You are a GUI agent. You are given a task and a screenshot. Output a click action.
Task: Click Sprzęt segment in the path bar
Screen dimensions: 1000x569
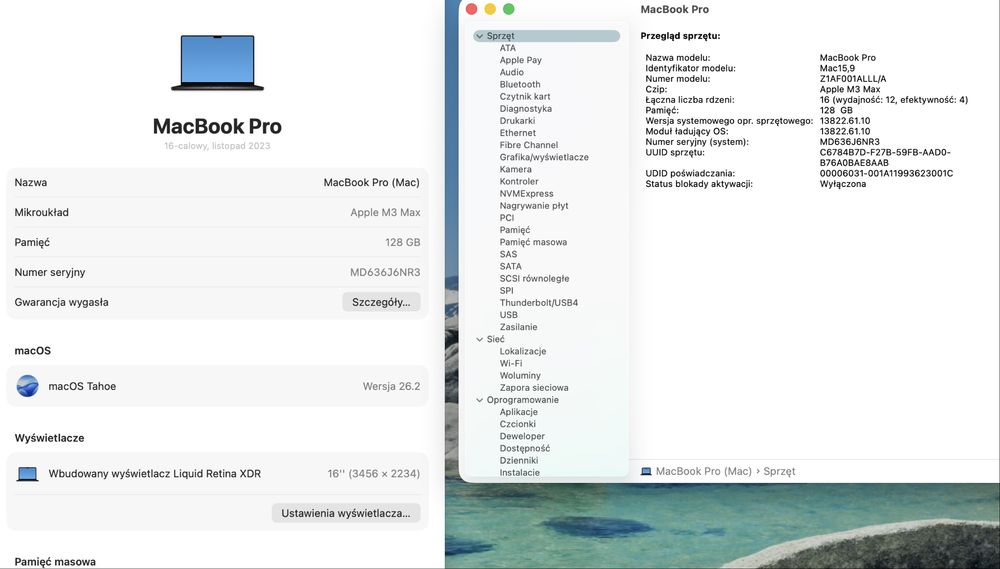[x=779, y=471]
